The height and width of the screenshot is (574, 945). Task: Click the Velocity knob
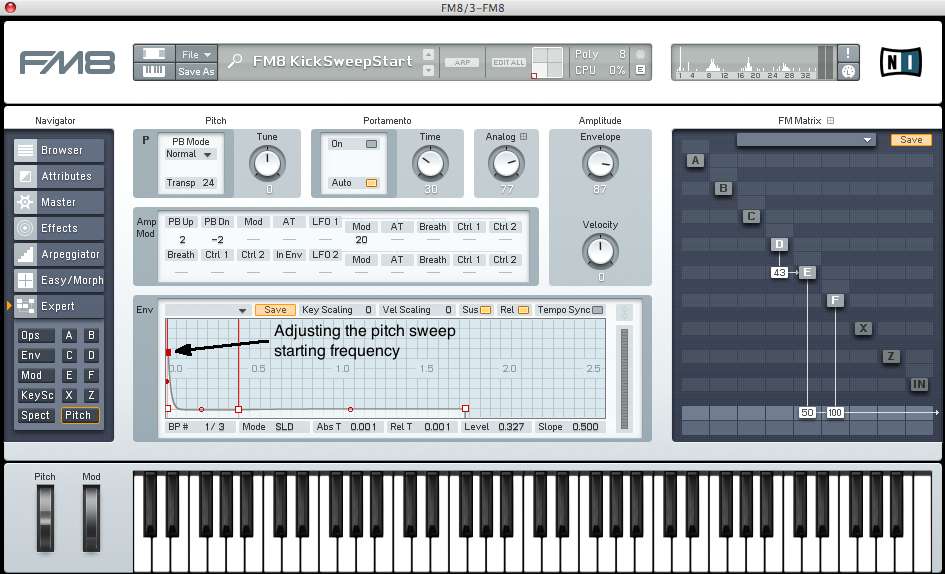pos(600,251)
